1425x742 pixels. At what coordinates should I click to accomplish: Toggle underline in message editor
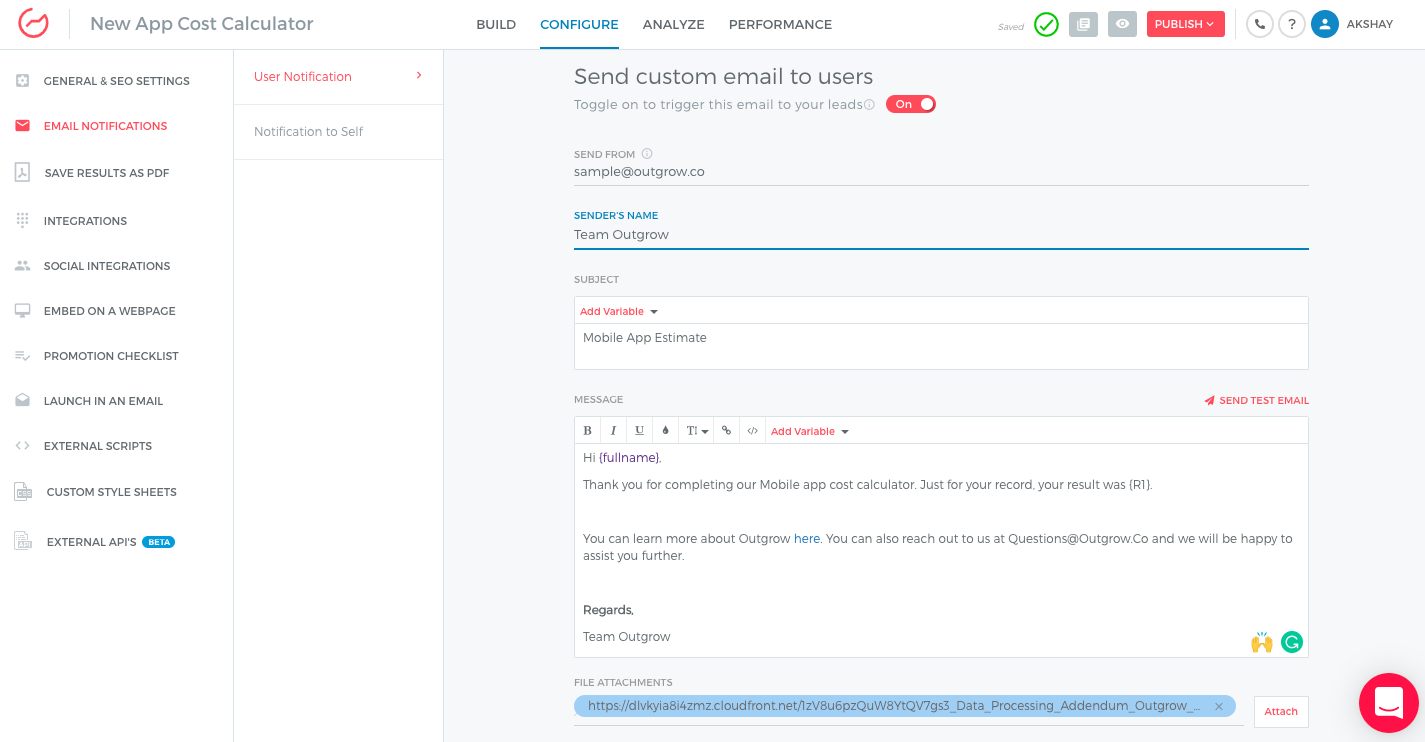pyautogui.click(x=640, y=431)
